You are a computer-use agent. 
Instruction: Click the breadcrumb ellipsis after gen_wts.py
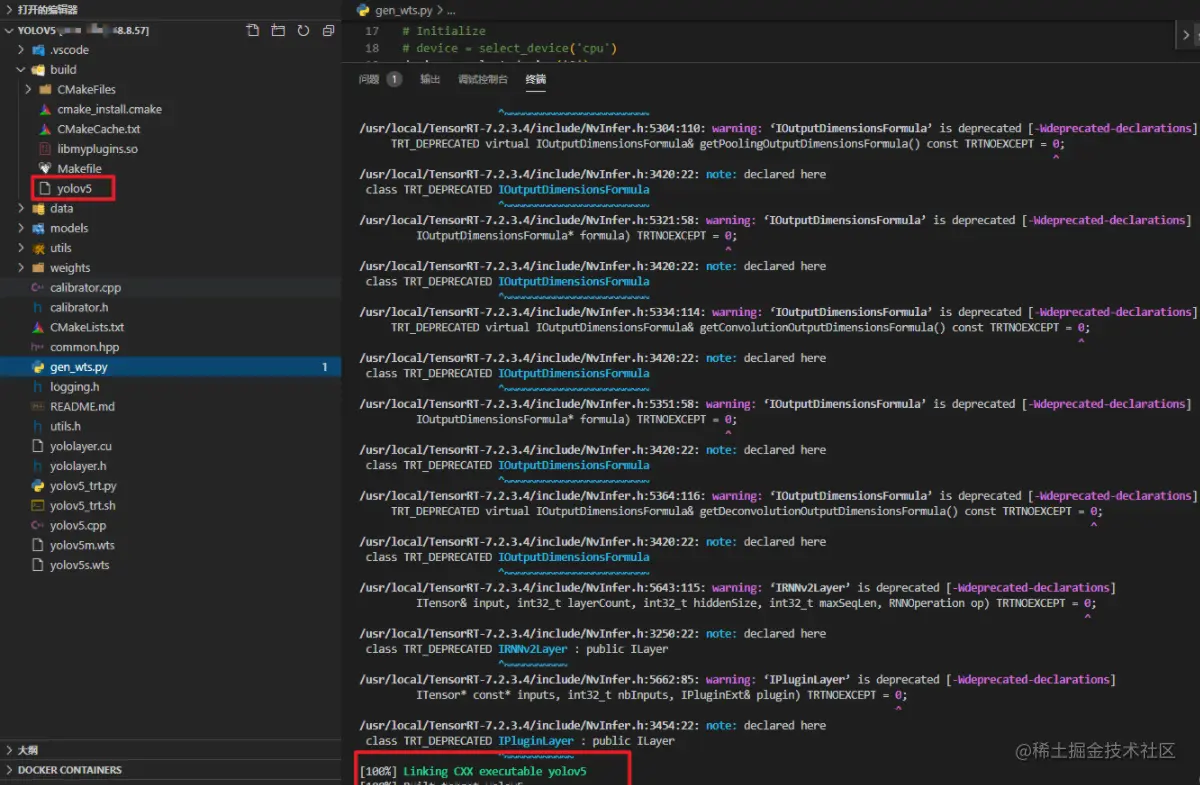click(x=450, y=10)
